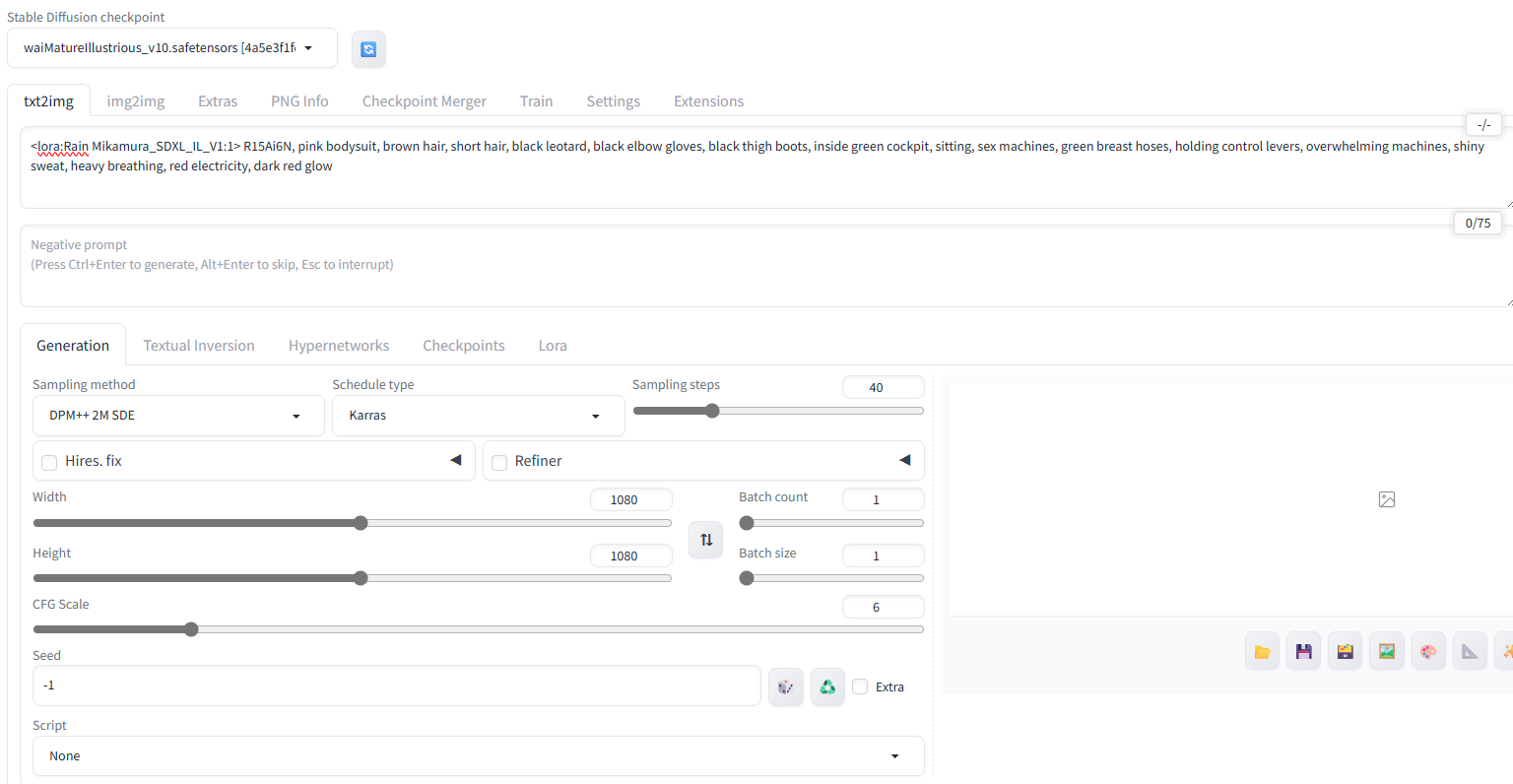Open the Train tab
Screen dimensions: 1513x784
tap(537, 101)
